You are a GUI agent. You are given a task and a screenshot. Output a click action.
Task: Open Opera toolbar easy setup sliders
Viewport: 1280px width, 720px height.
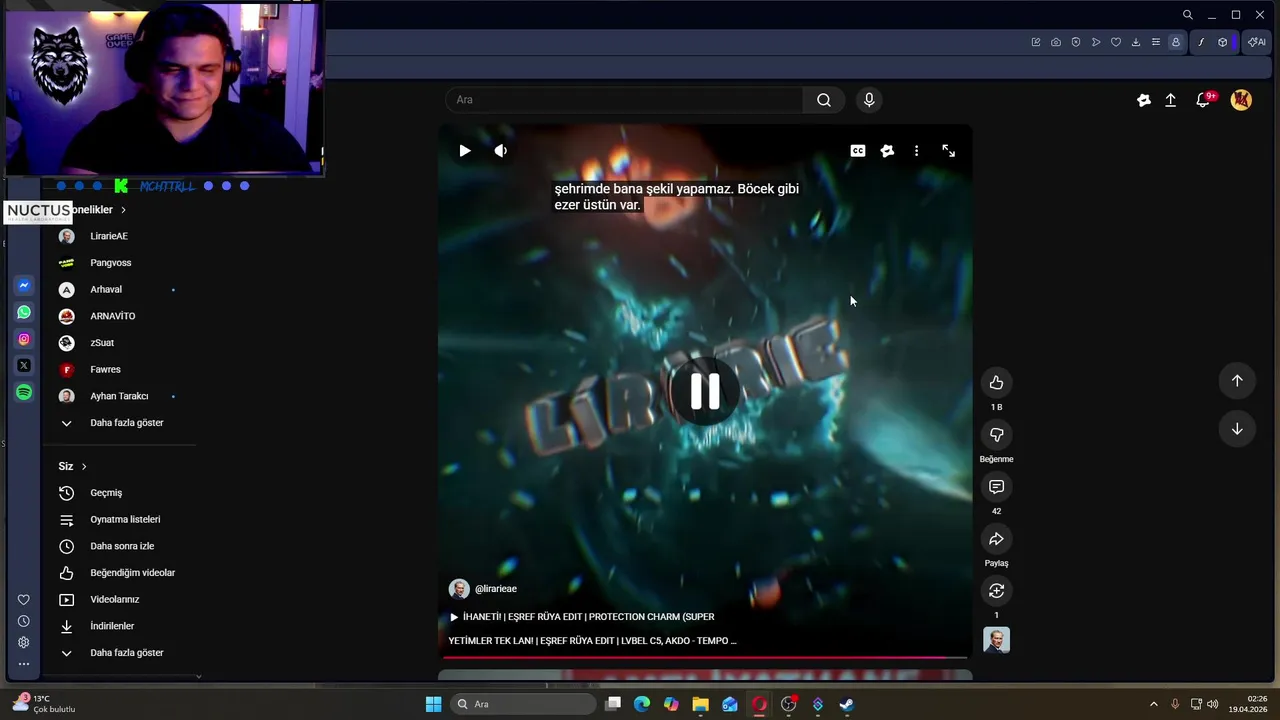(x=1156, y=42)
